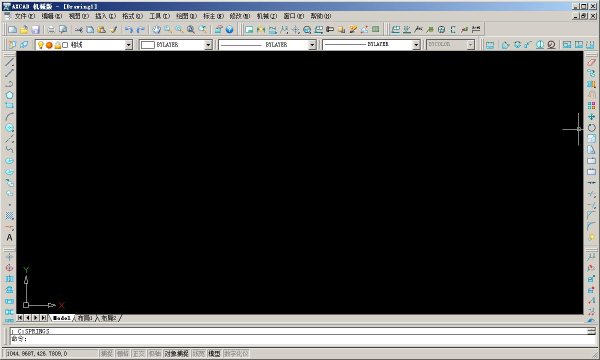Viewport: 600px width, 360px height.
Task: Click the New drawing icon
Action: (x=13, y=29)
